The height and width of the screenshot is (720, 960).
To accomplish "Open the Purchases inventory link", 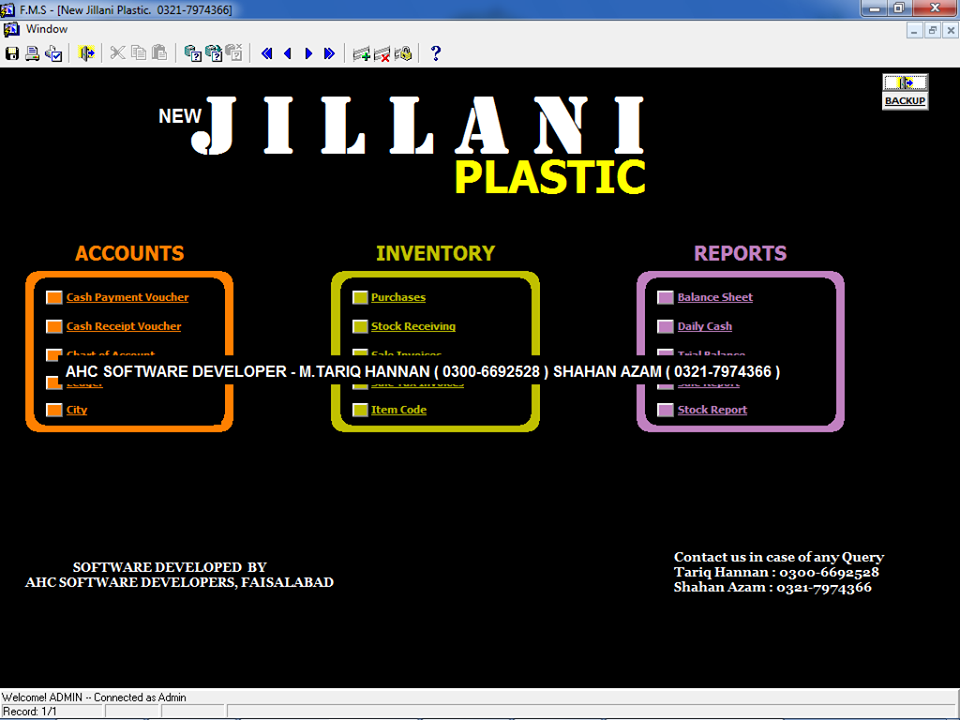I will point(398,297).
